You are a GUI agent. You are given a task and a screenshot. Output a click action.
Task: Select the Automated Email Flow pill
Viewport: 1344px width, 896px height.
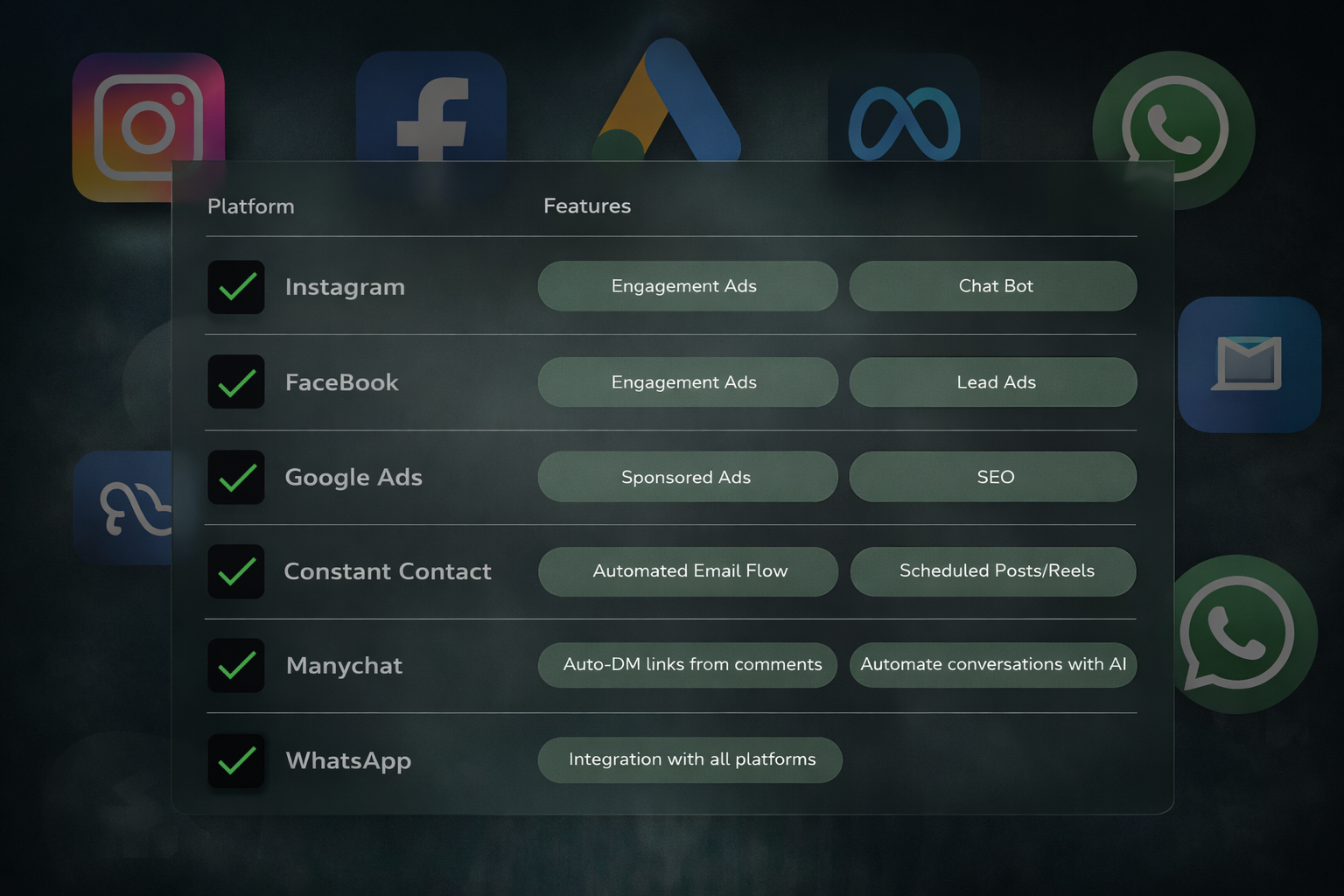tap(688, 571)
